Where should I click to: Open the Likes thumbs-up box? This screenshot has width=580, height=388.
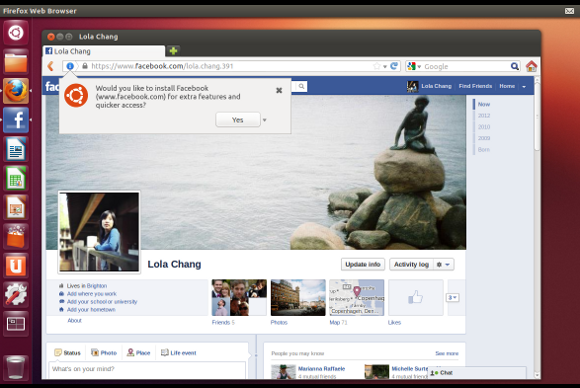click(416, 297)
